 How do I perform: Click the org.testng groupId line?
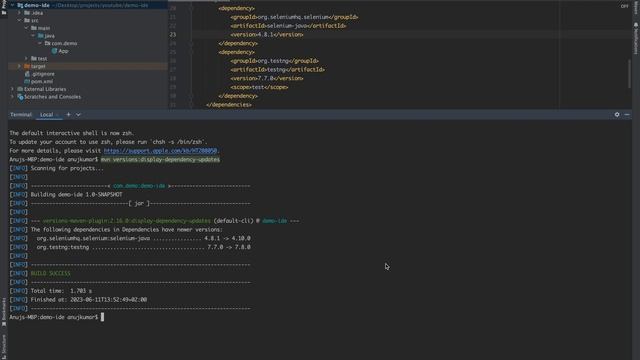[x=274, y=61]
